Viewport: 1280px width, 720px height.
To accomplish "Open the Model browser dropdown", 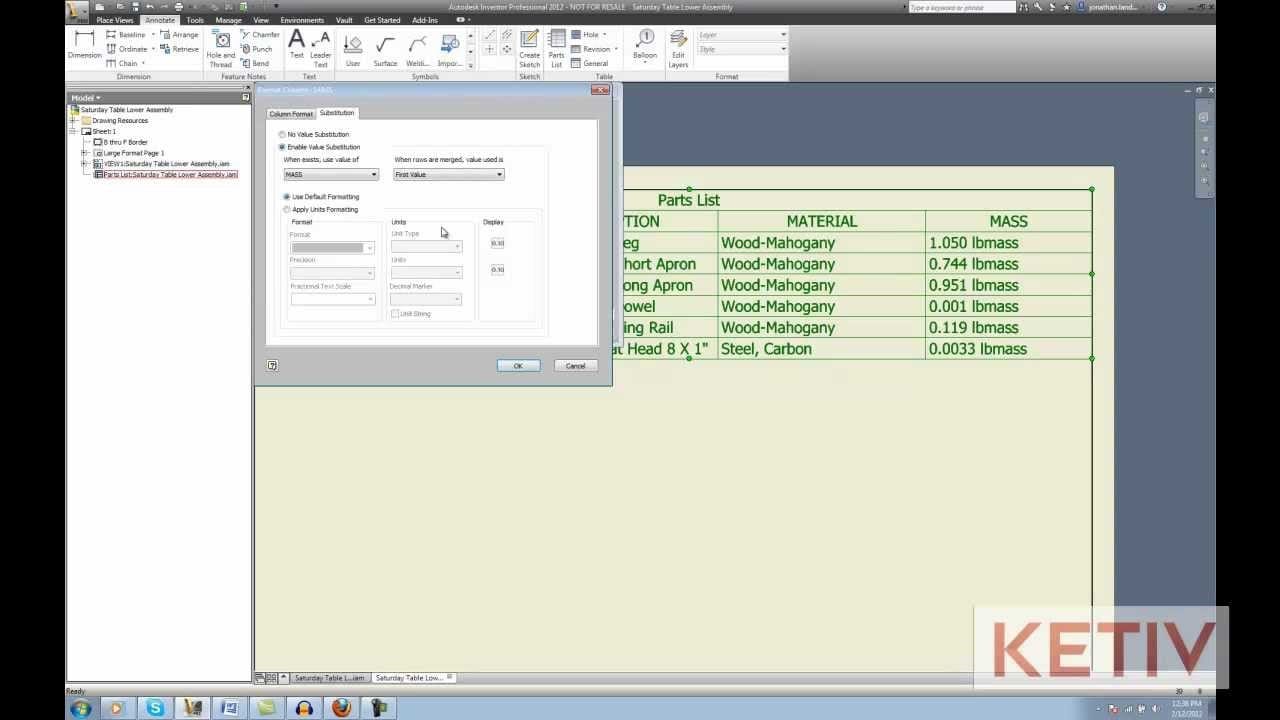I will click(85, 98).
